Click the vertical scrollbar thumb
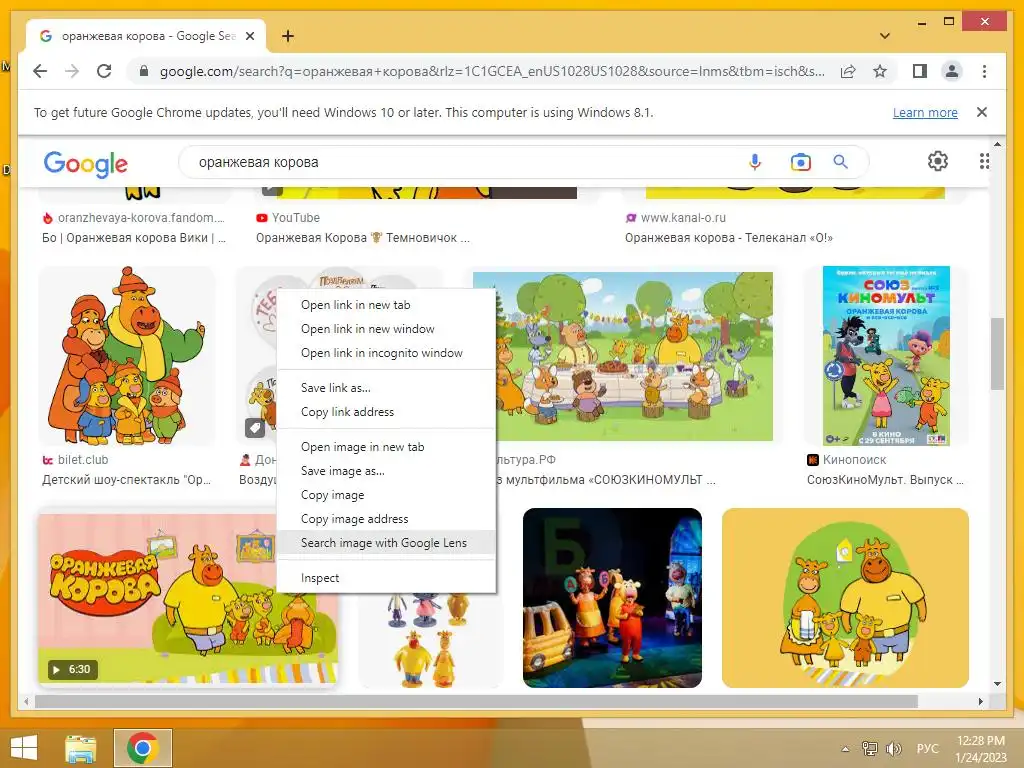The width and height of the screenshot is (1024, 768). [x=997, y=354]
